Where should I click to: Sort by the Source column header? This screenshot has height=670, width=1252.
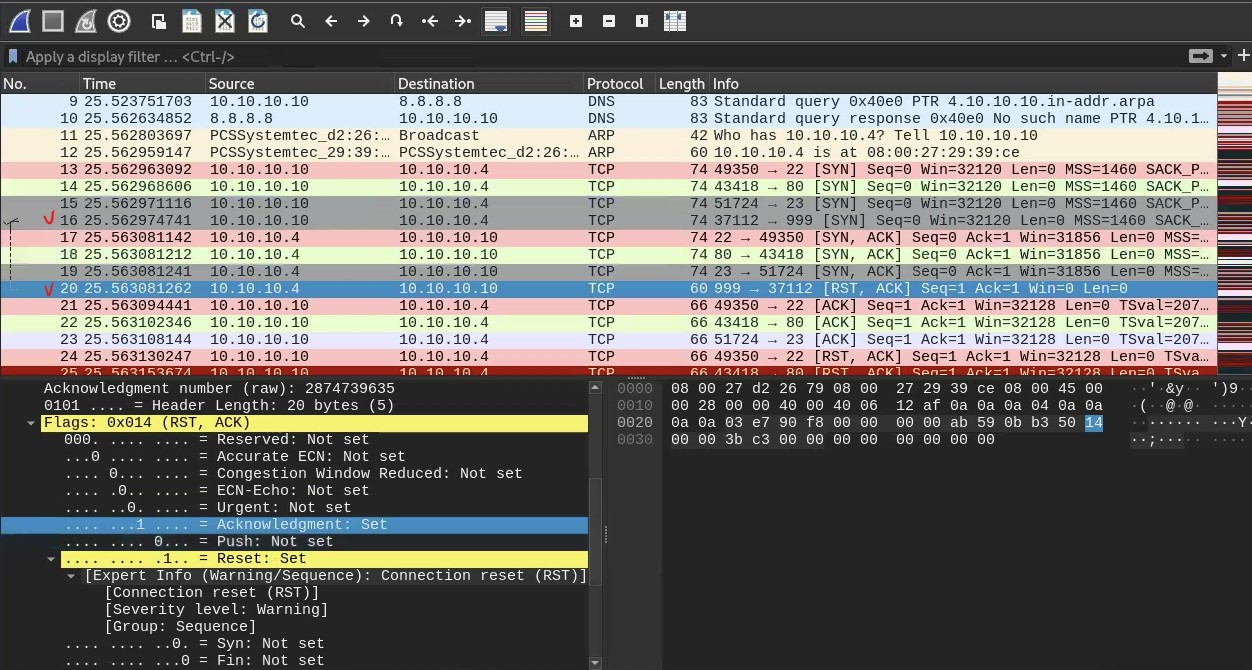click(x=300, y=84)
